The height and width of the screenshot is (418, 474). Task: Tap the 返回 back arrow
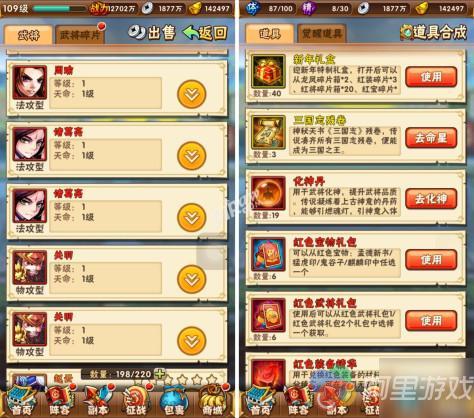(205, 33)
